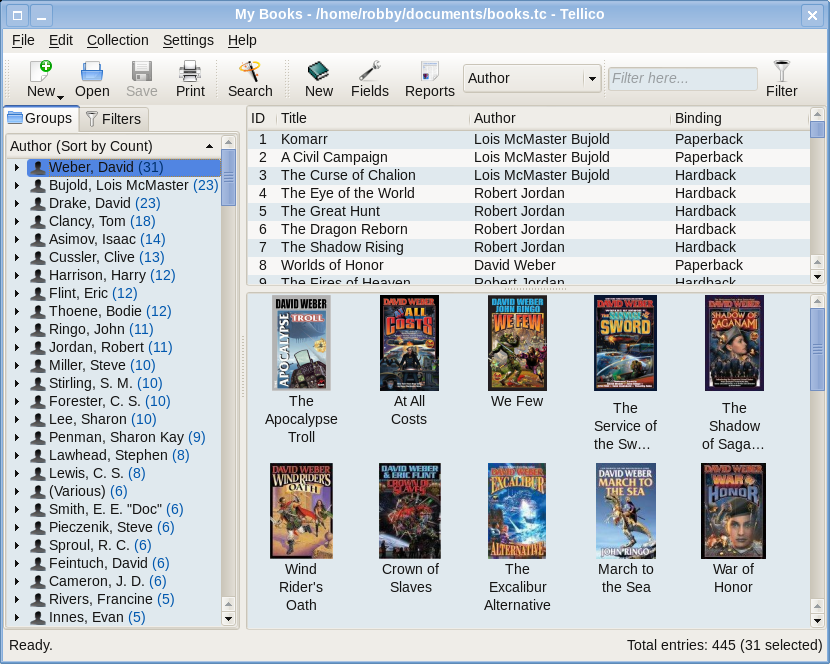This screenshot has height=664, width=830.
Task: Sort entries by Author column header
Action: coord(570,118)
